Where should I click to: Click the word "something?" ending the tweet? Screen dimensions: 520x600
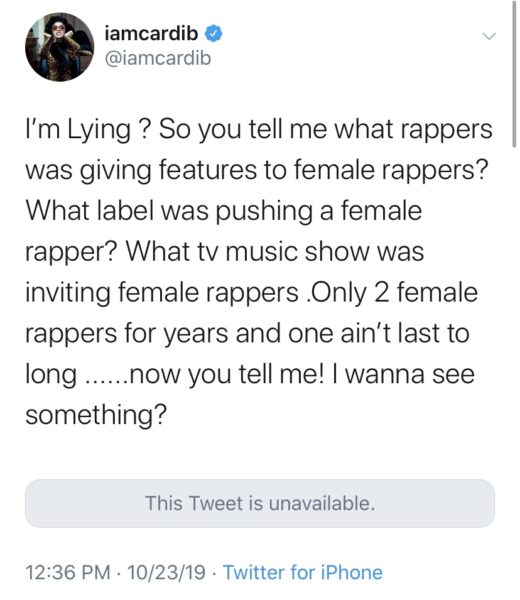(x=96, y=415)
